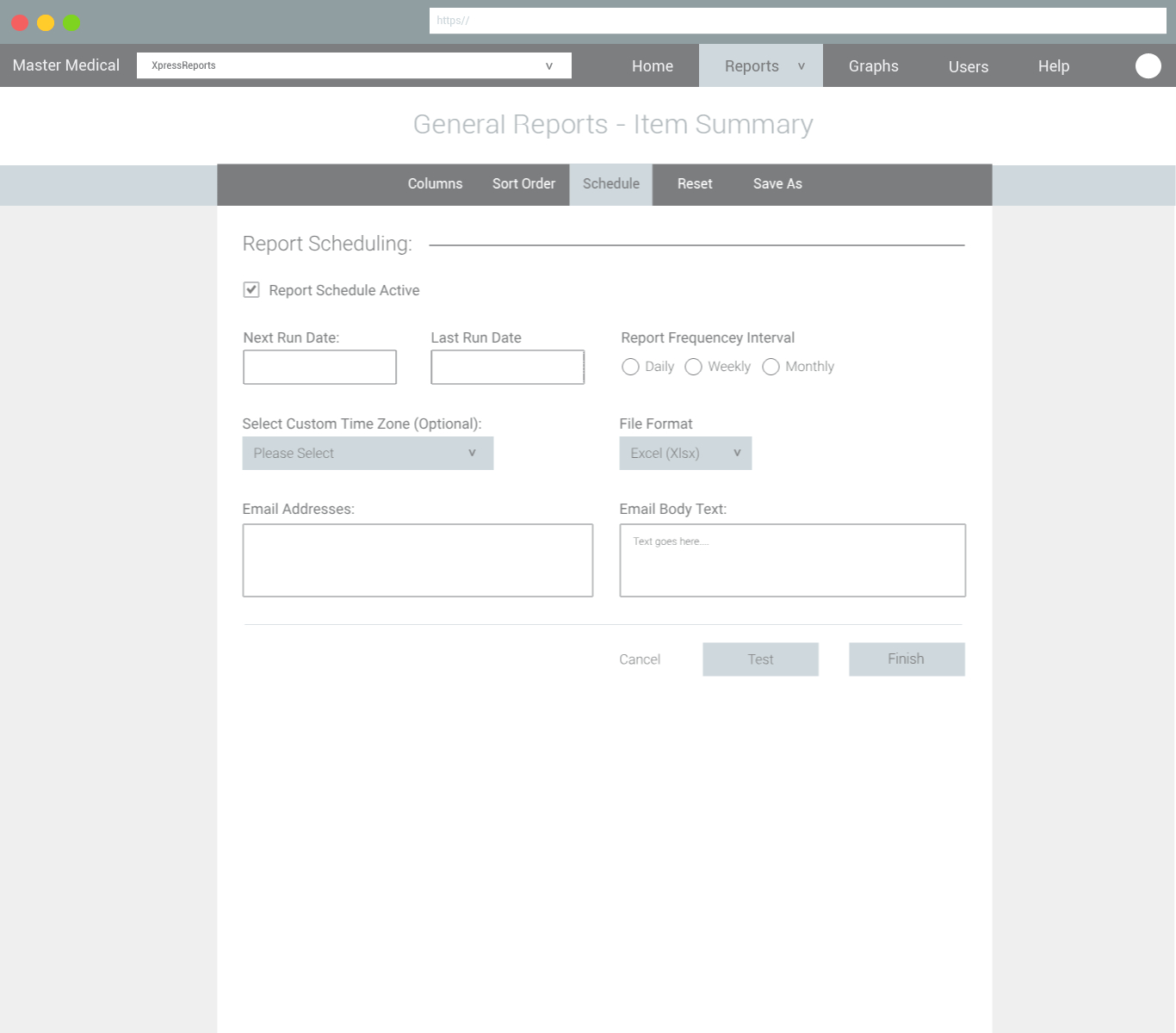Screen dimensions: 1176x1033
Task: Click the red window close dot
Action: pyautogui.click(x=20, y=22)
